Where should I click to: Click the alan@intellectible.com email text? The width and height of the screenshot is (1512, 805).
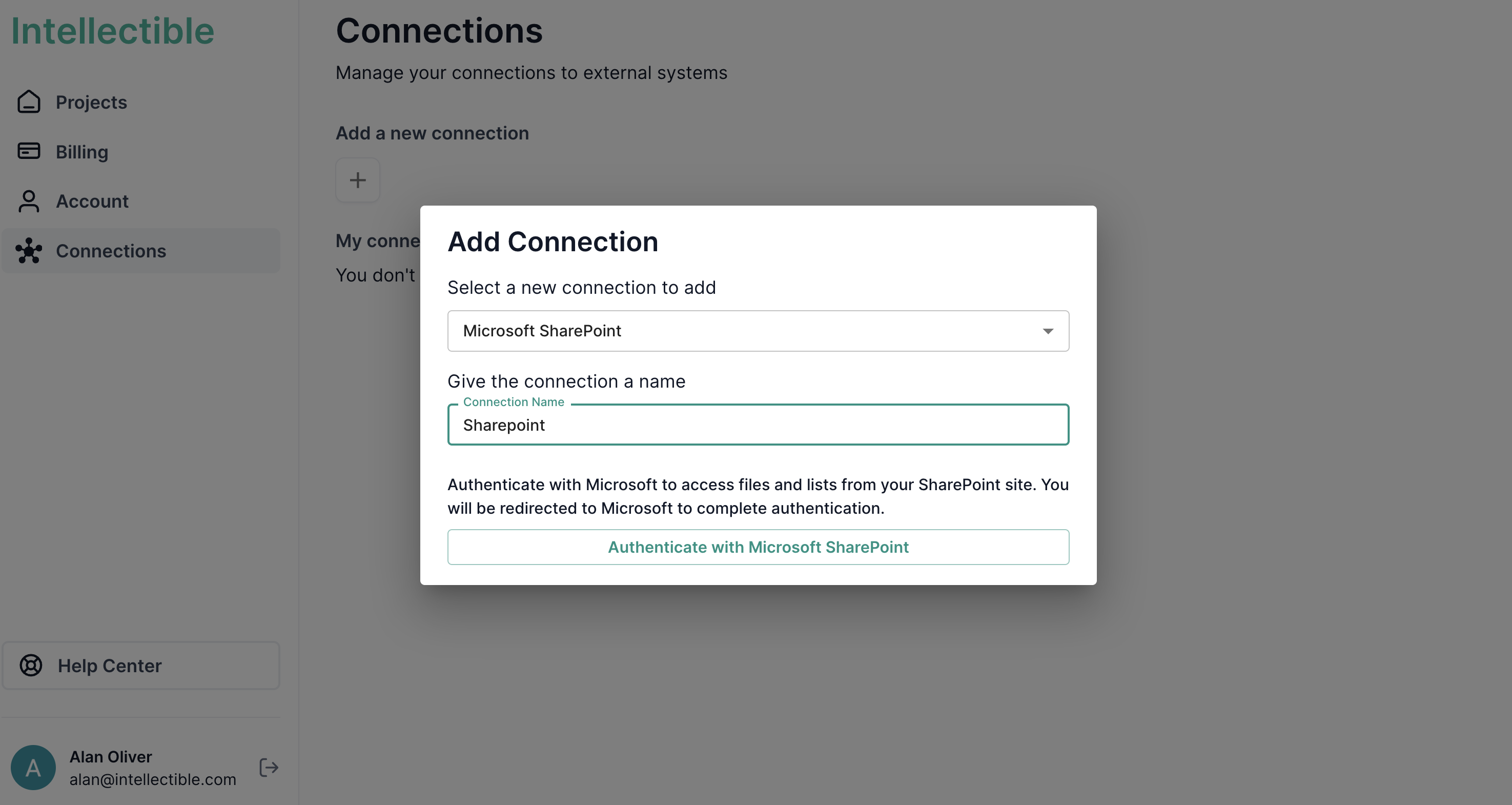(153, 779)
